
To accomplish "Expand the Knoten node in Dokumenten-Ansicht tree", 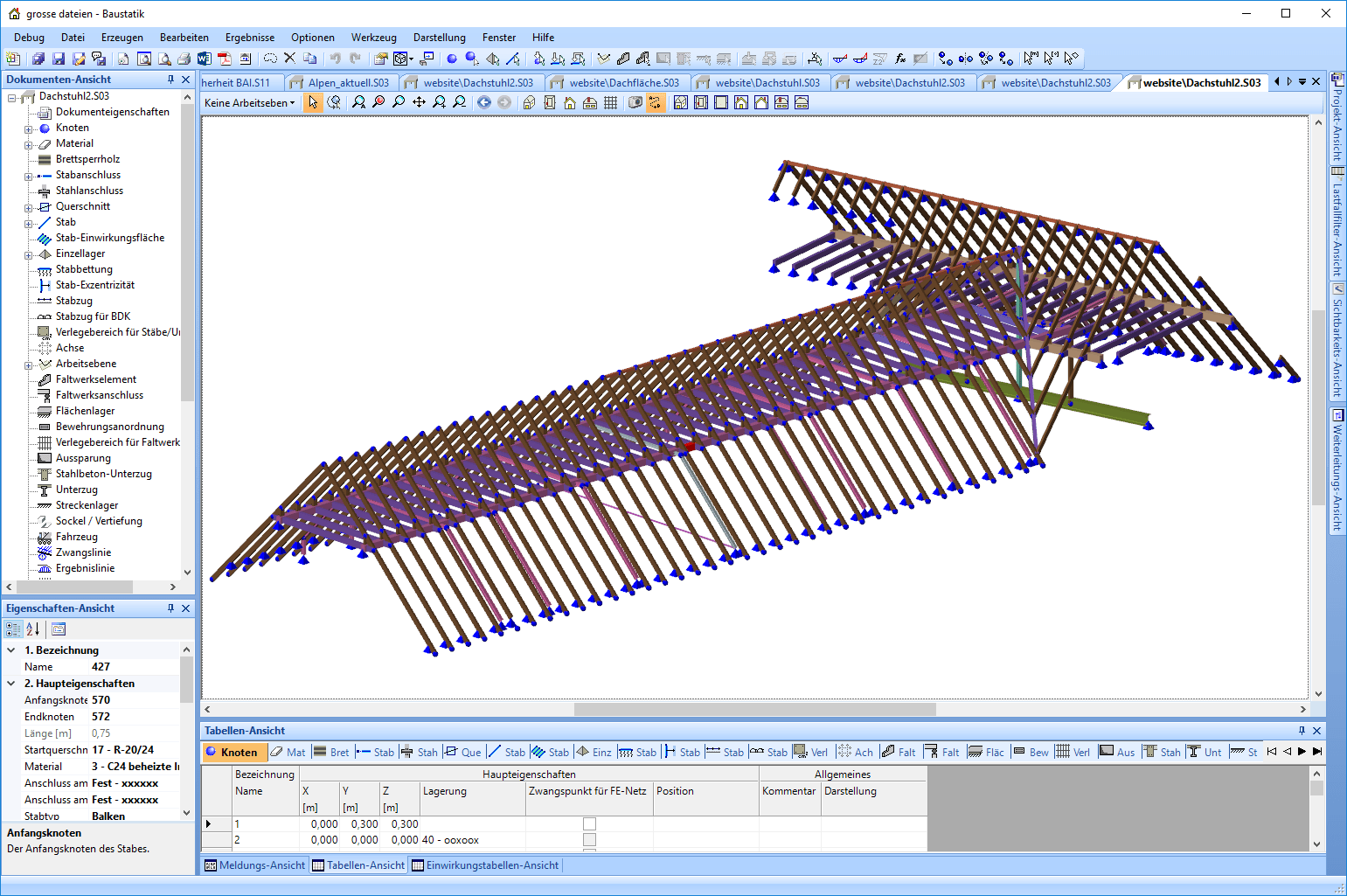I will pos(29,127).
